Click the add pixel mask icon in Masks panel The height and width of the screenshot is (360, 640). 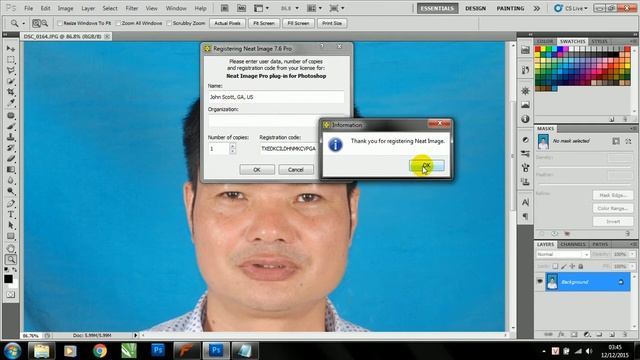tap(616, 141)
